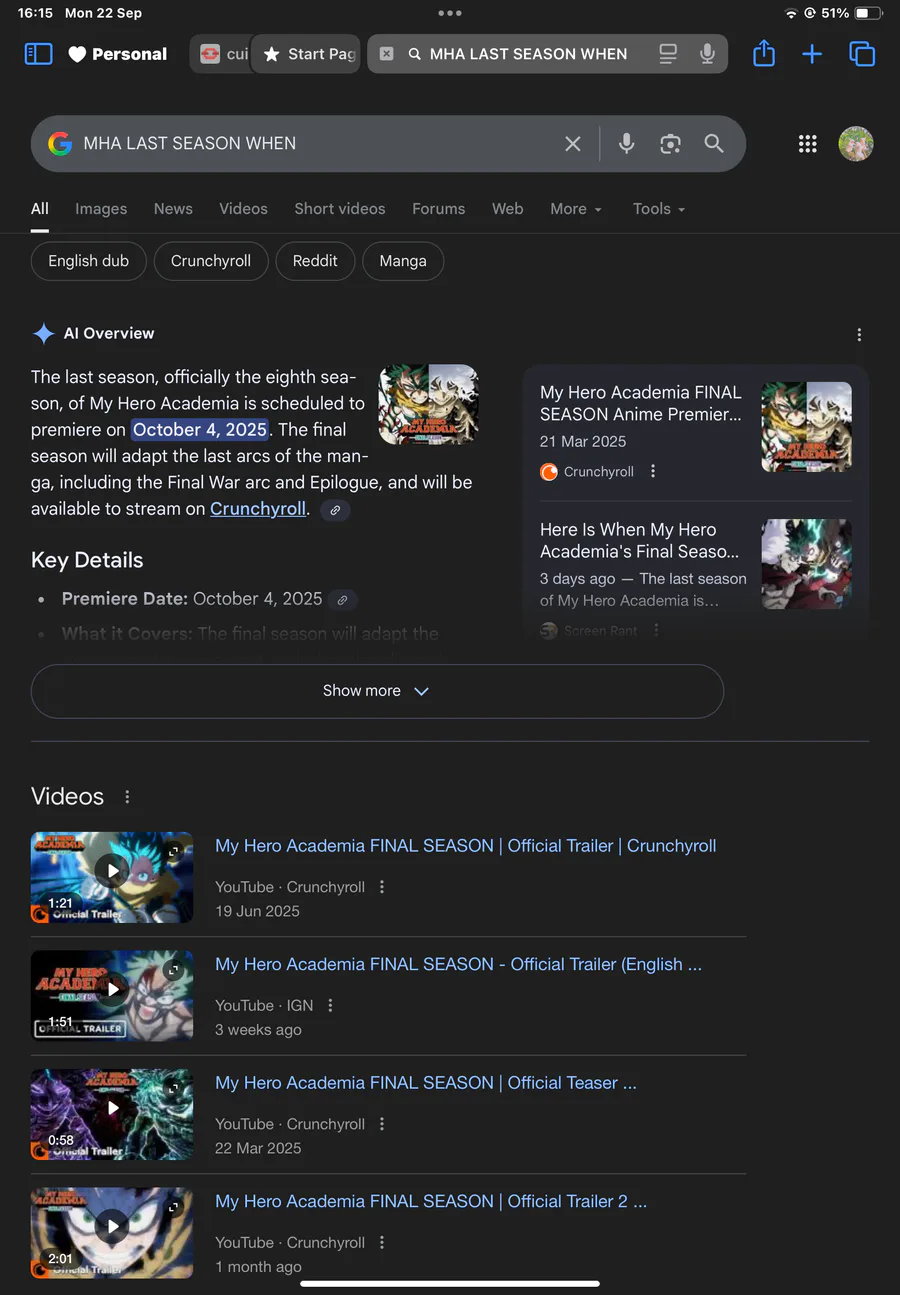Open the Google account avatar
The image size is (900, 1295).
click(x=856, y=144)
